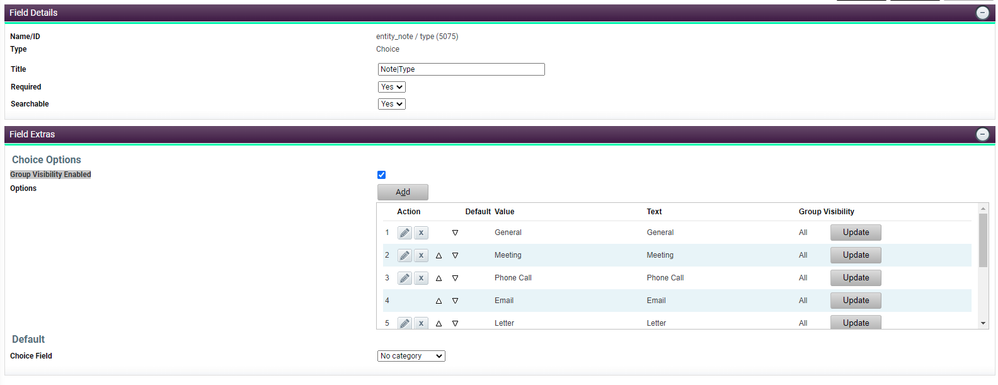This screenshot has height=385, width=998.
Task: Select the Phone Call value cell
Action: [513, 278]
